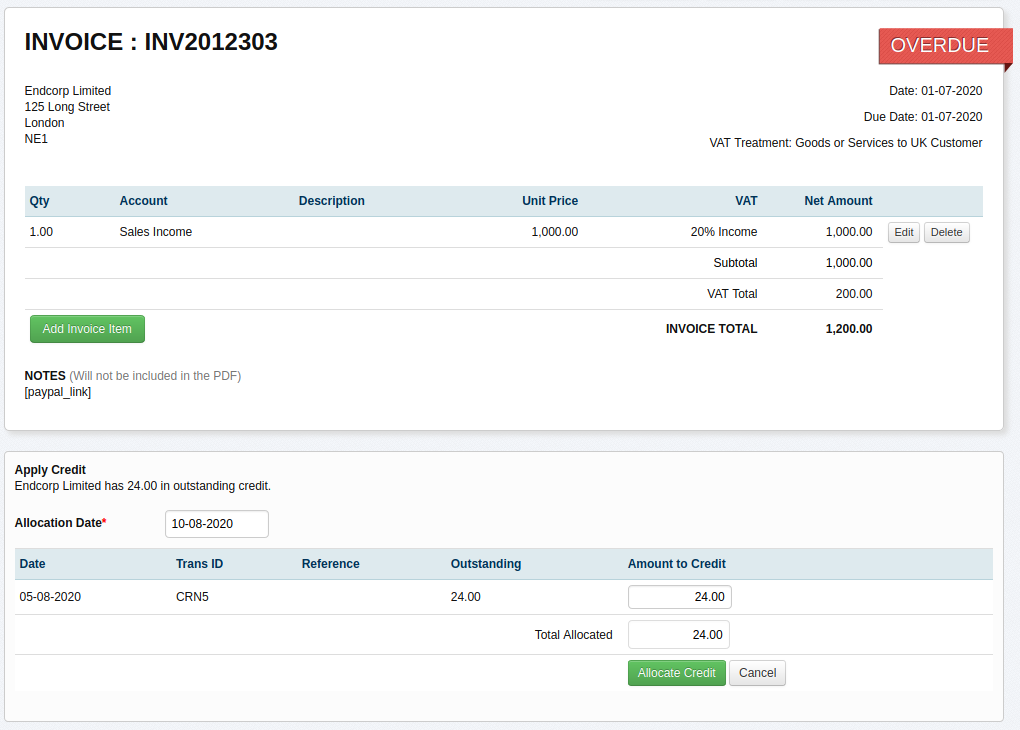Click the Edit button for Sales Income row

click(903, 233)
